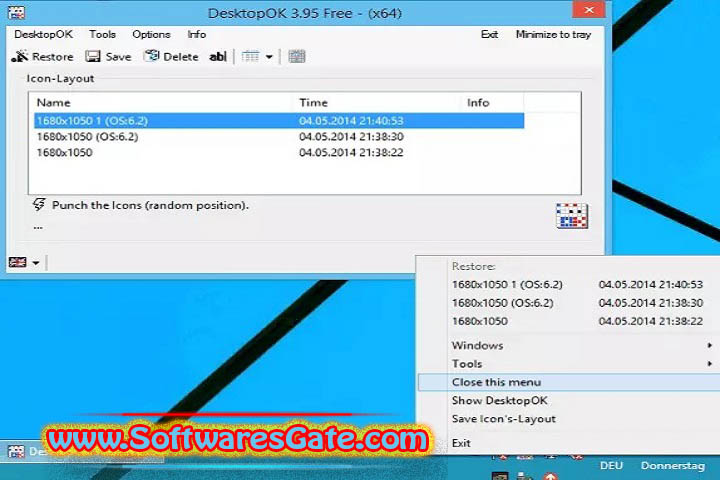Click the language flag icon
The height and width of the screenshot is (480, 720).
tap(18, 262)
